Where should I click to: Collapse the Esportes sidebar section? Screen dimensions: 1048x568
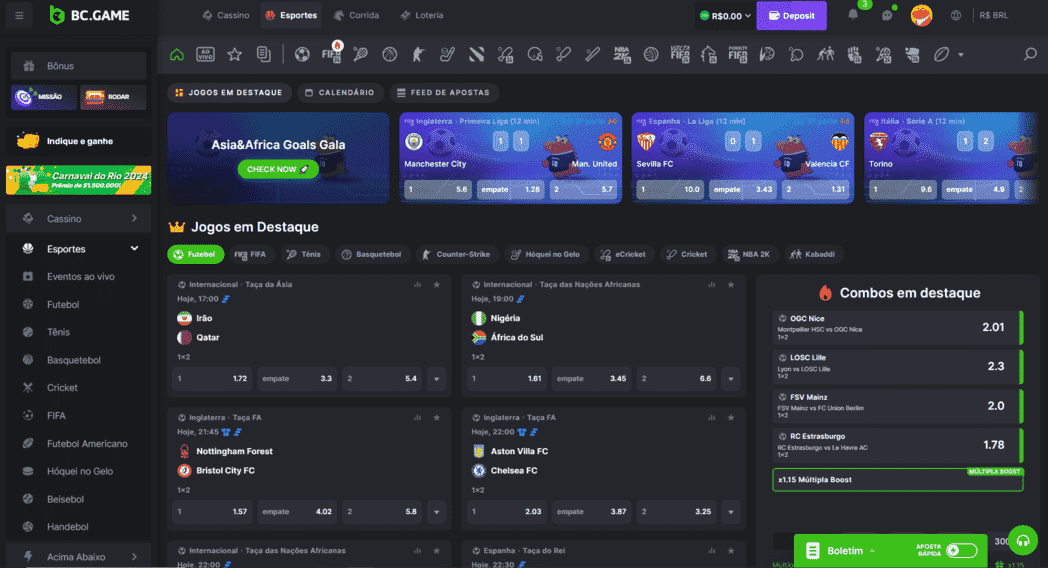pos(79,249)
